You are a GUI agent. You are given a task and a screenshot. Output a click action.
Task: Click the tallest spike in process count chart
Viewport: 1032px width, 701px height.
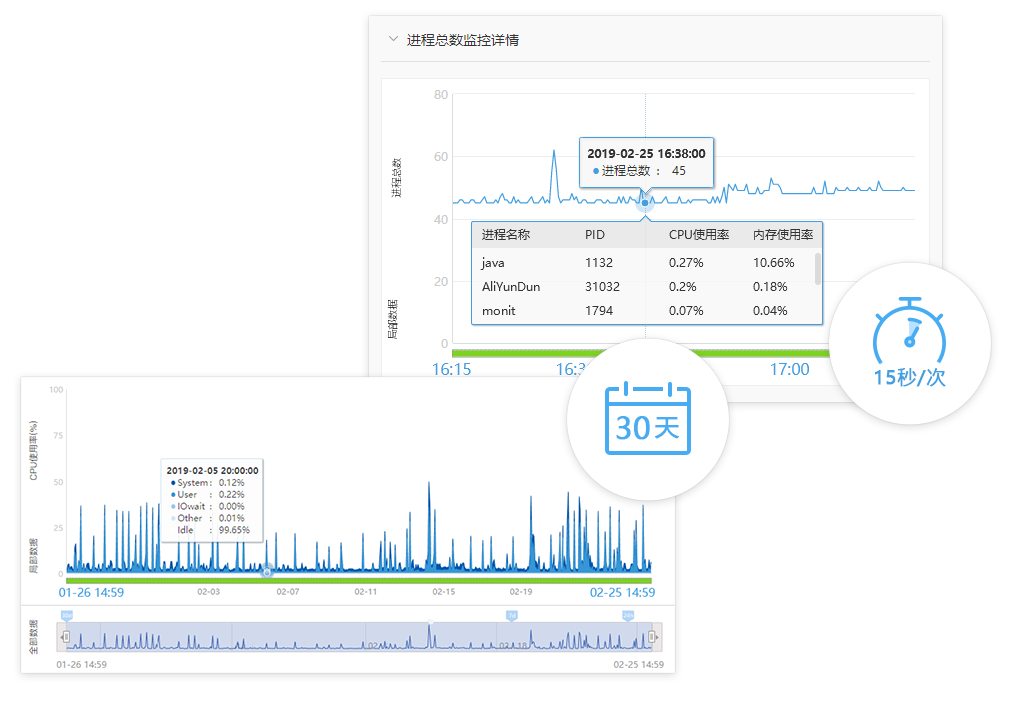554,153
